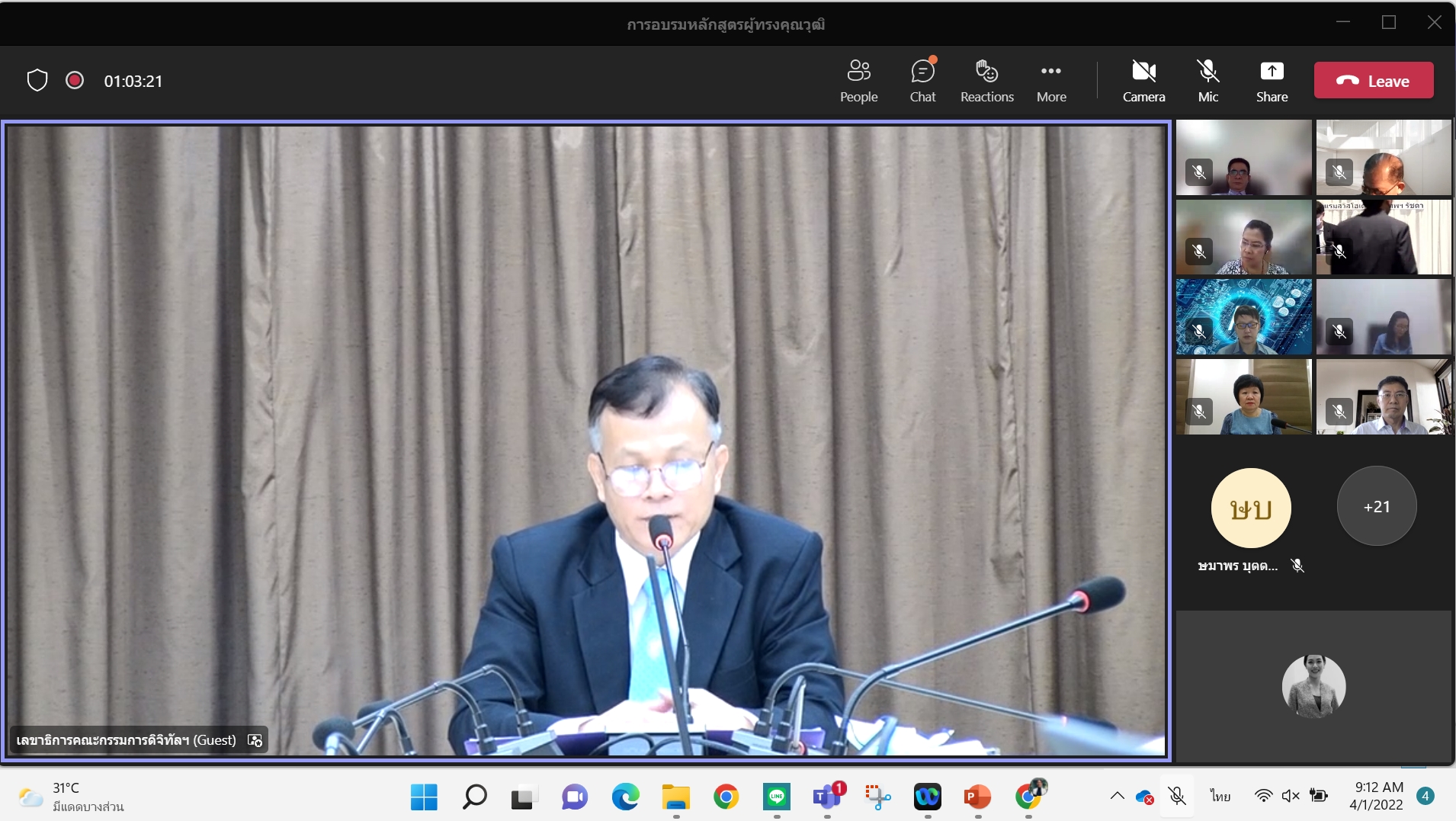Click the red recording indicator
The image size is (1456, 821).
pyautogui.click(x=75, y=80)
